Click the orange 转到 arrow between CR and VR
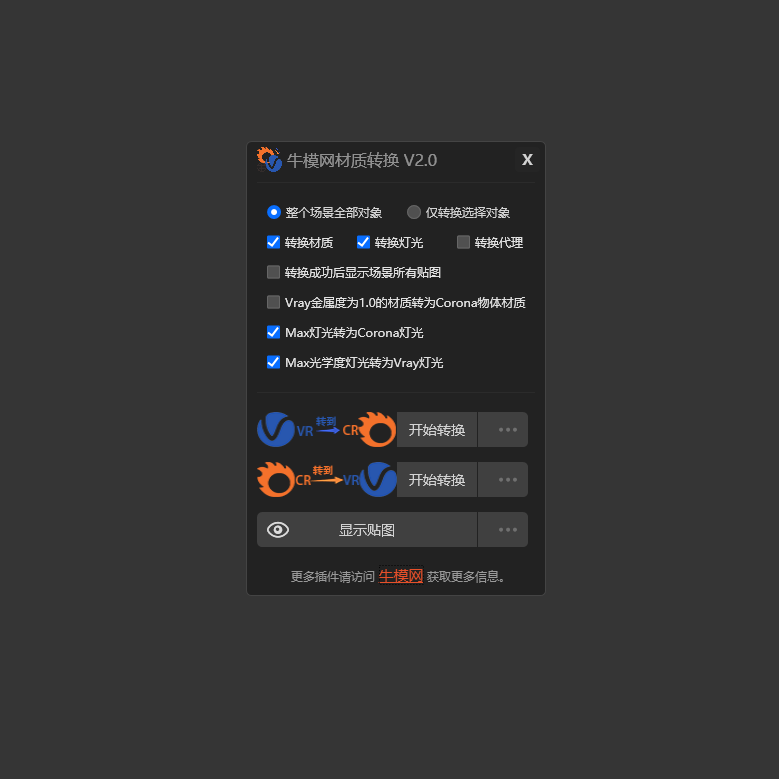Image resolution: width=779 pixels, height=779 pixels. coord(325,475)
